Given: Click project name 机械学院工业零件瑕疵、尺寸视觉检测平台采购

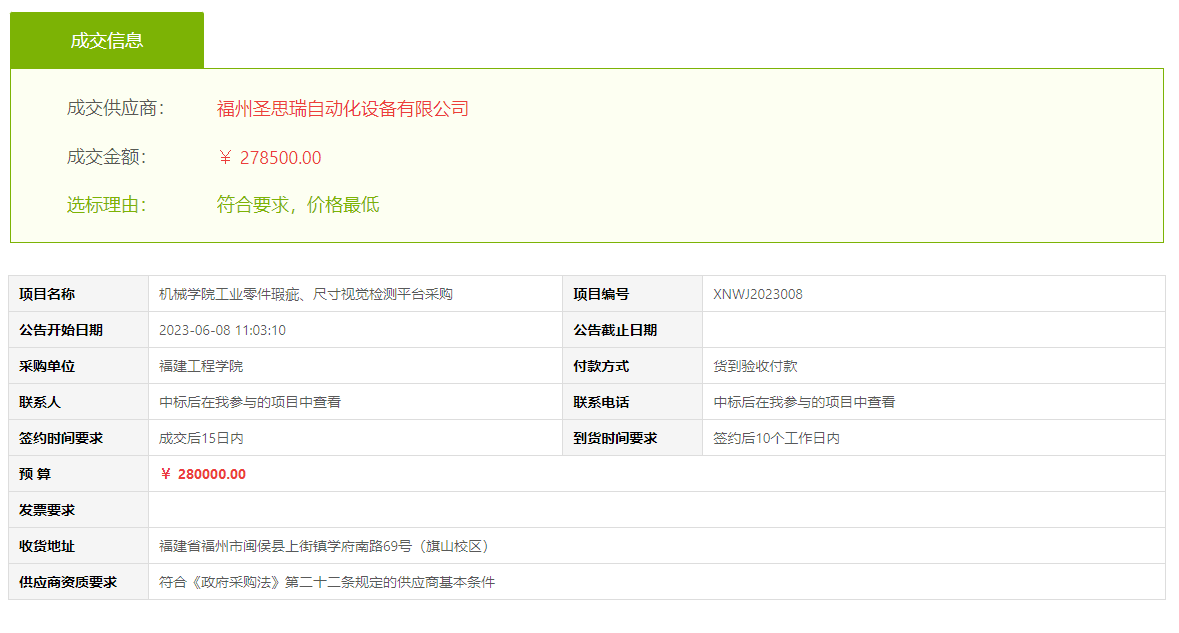Looking at the screenshot, I should pyautogui.click(x=306, y=294).
